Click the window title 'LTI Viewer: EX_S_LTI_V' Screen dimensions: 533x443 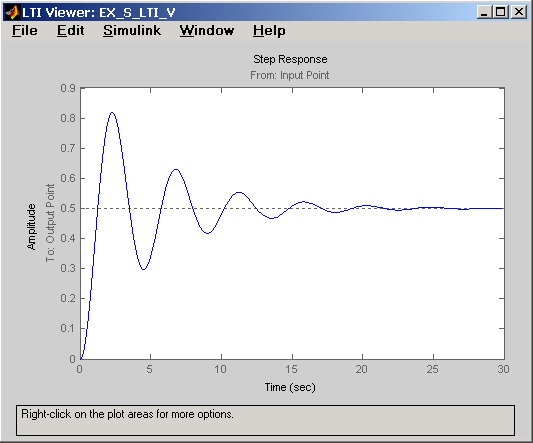99,13
